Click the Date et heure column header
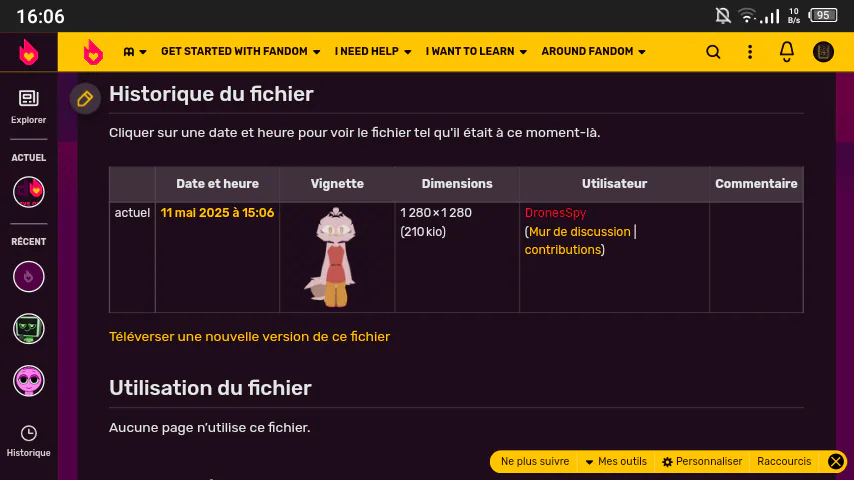Viewport: 854px width, 480px height. coord(217,184)
